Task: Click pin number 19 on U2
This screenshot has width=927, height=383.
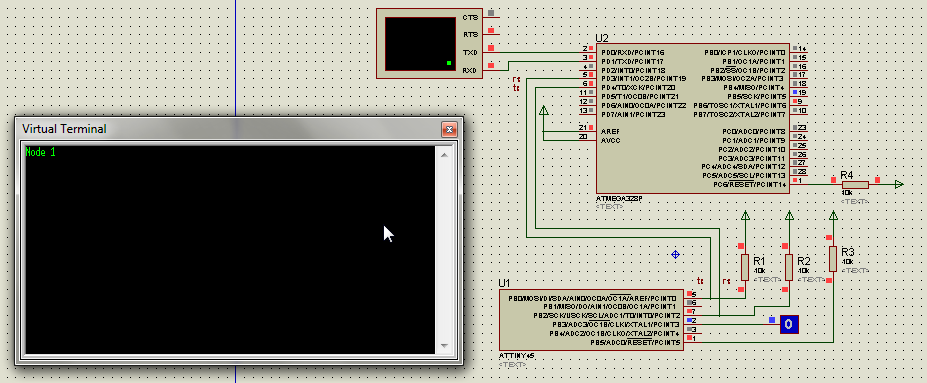Action: pos(802,92)
